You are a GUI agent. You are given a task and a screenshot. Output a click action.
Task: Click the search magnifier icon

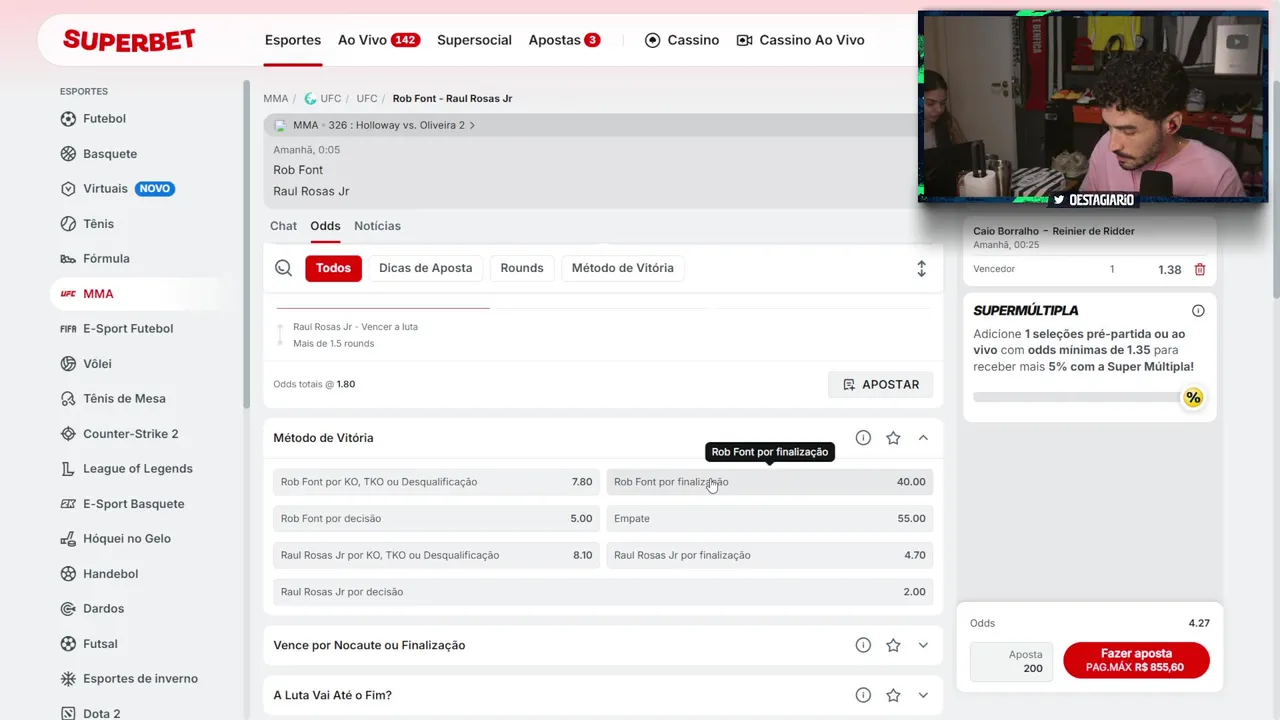click(x=284, y=268)
